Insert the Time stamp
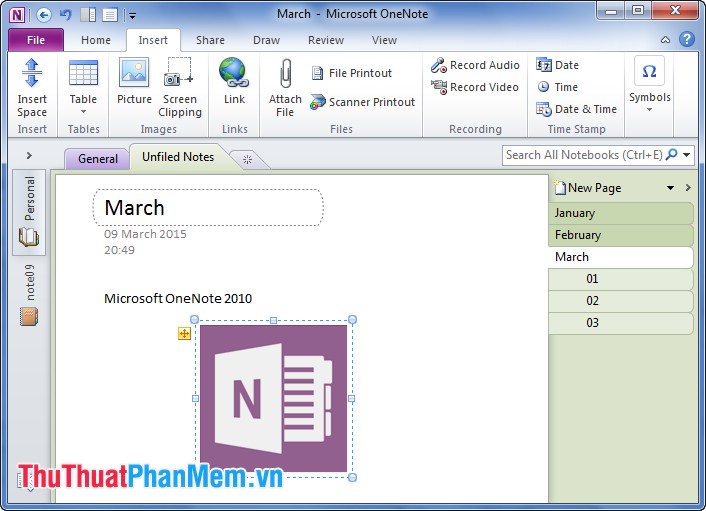 pyautogui.click(x=557, y=87)
